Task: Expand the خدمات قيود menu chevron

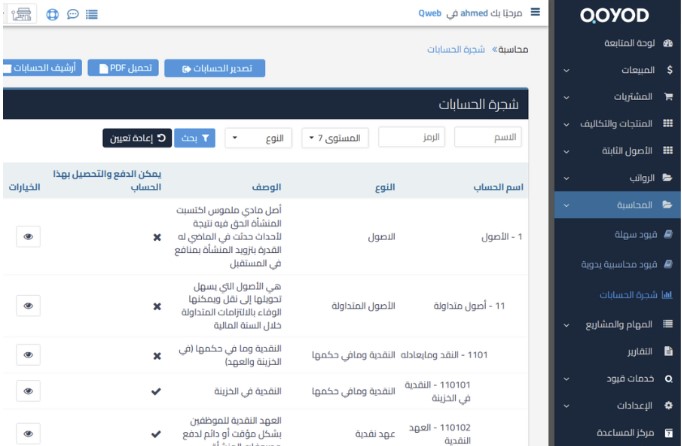Action: [x=566, y=379]
